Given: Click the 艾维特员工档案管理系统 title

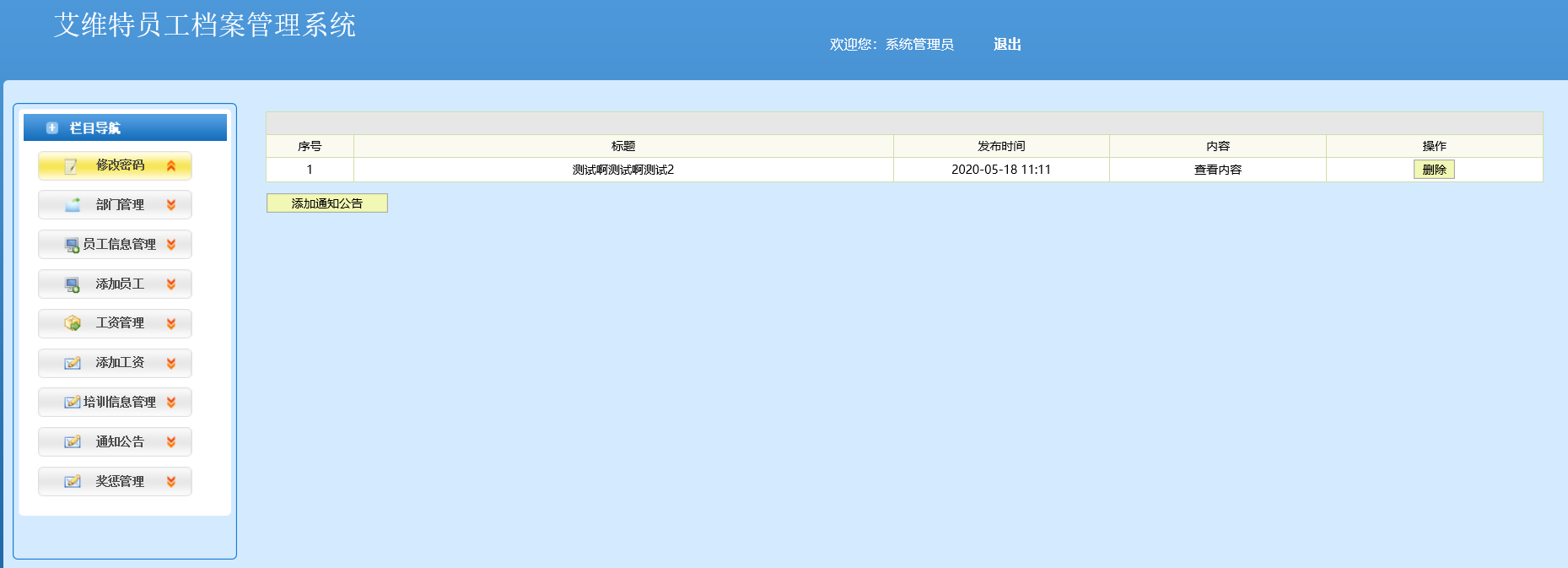Looking at the screenshot, I should point(205,25).
